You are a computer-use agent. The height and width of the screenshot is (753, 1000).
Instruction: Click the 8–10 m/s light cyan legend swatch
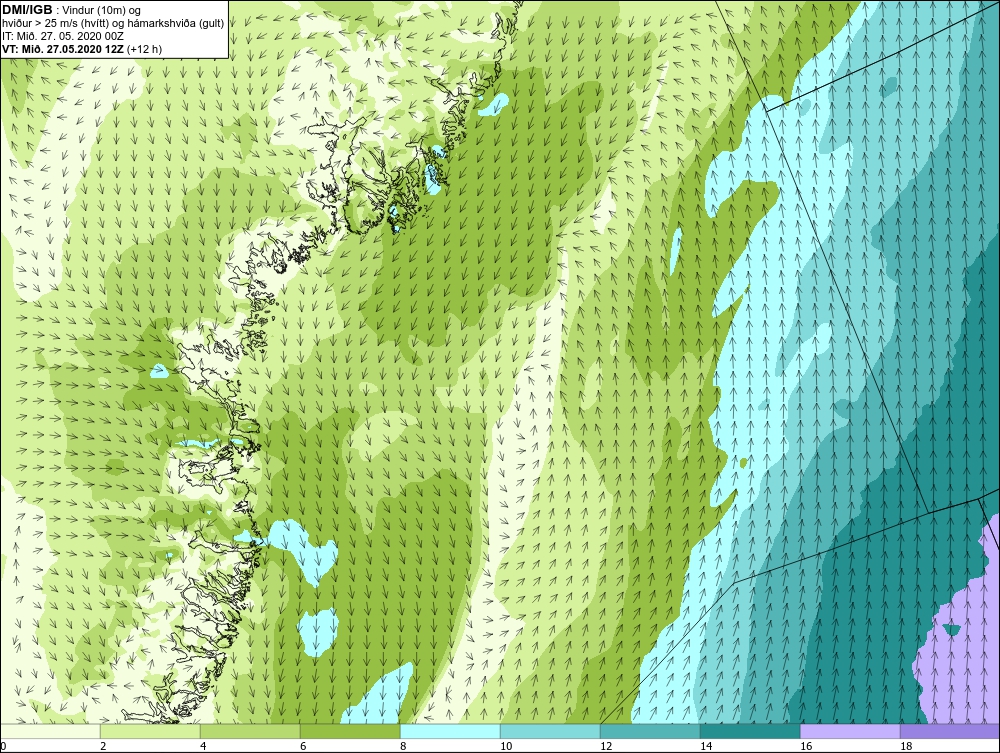[450, 731]
